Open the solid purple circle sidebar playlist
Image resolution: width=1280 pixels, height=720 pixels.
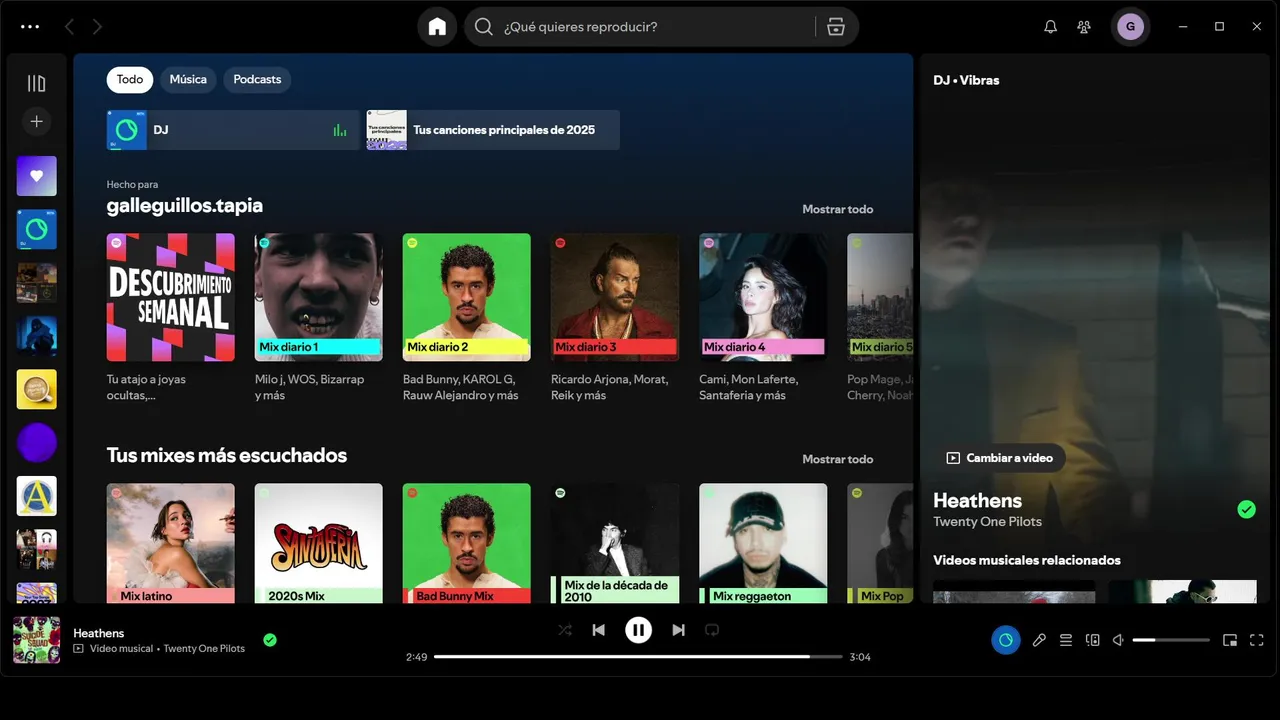point(36,442)
